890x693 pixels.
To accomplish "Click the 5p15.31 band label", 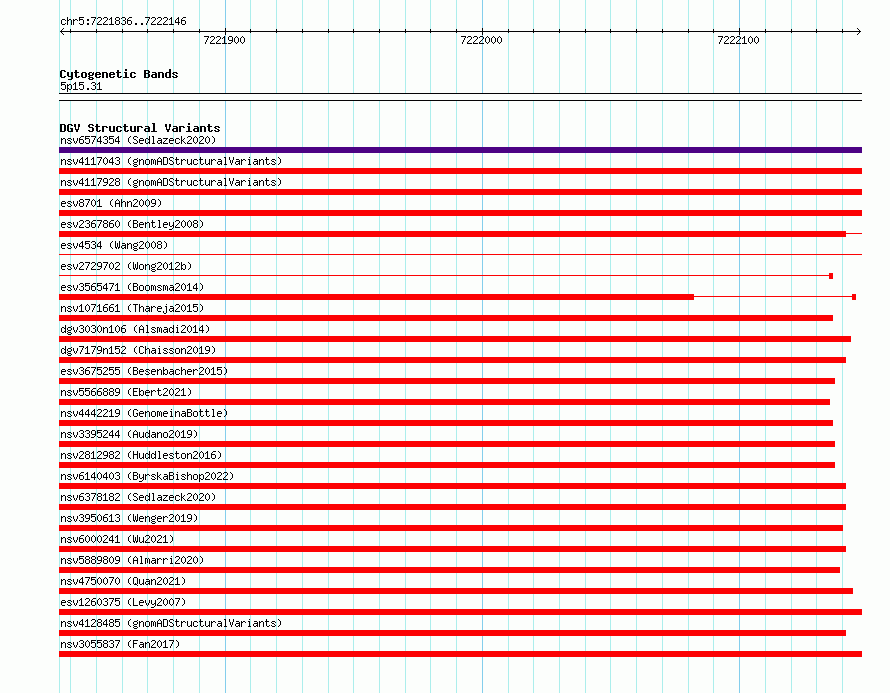I will click(81, 86).
